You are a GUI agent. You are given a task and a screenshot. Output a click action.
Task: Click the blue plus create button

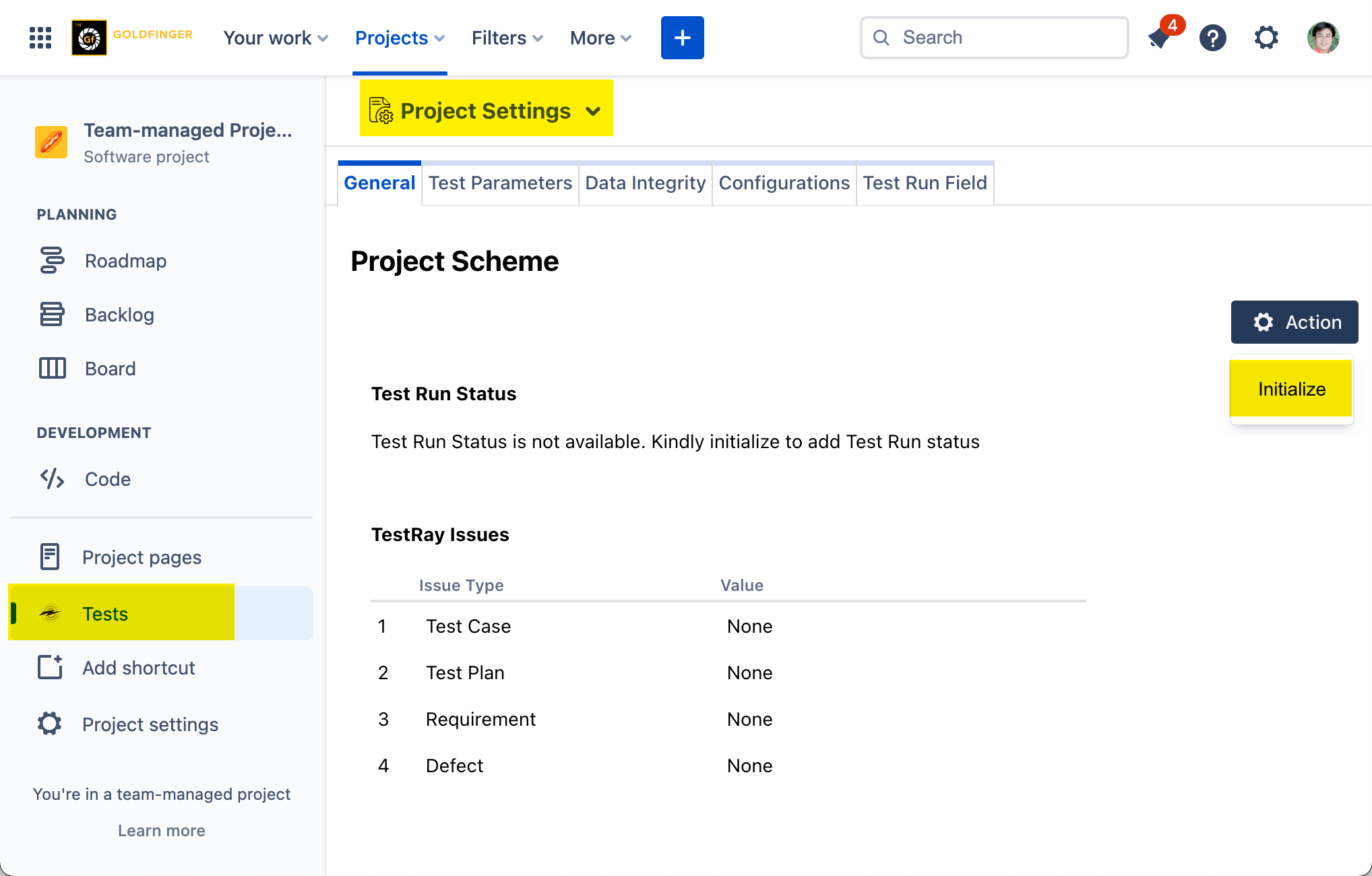tap(682, 38)
